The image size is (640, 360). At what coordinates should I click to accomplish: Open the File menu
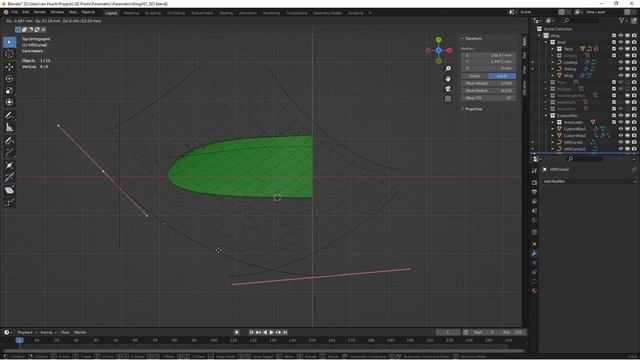coord(15,12)
